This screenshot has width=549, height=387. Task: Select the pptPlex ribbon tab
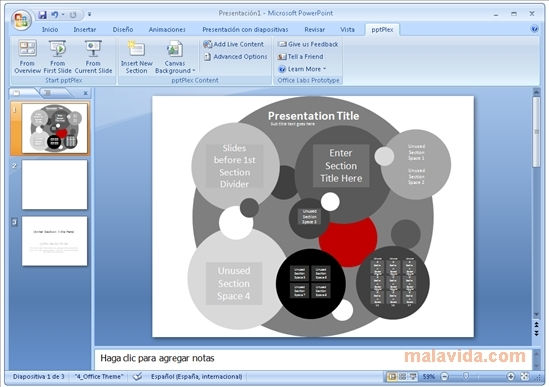coord(382,30)
